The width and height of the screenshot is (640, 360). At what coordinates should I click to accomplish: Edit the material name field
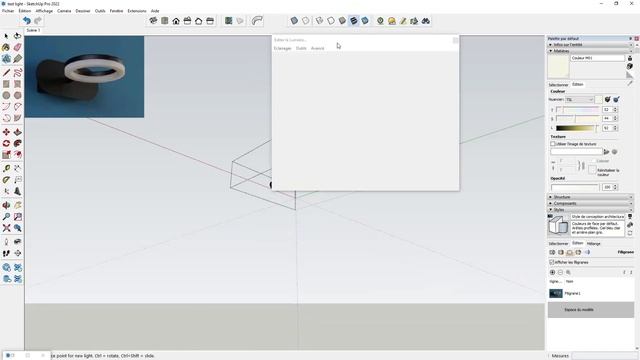click(x=598, y=58)
